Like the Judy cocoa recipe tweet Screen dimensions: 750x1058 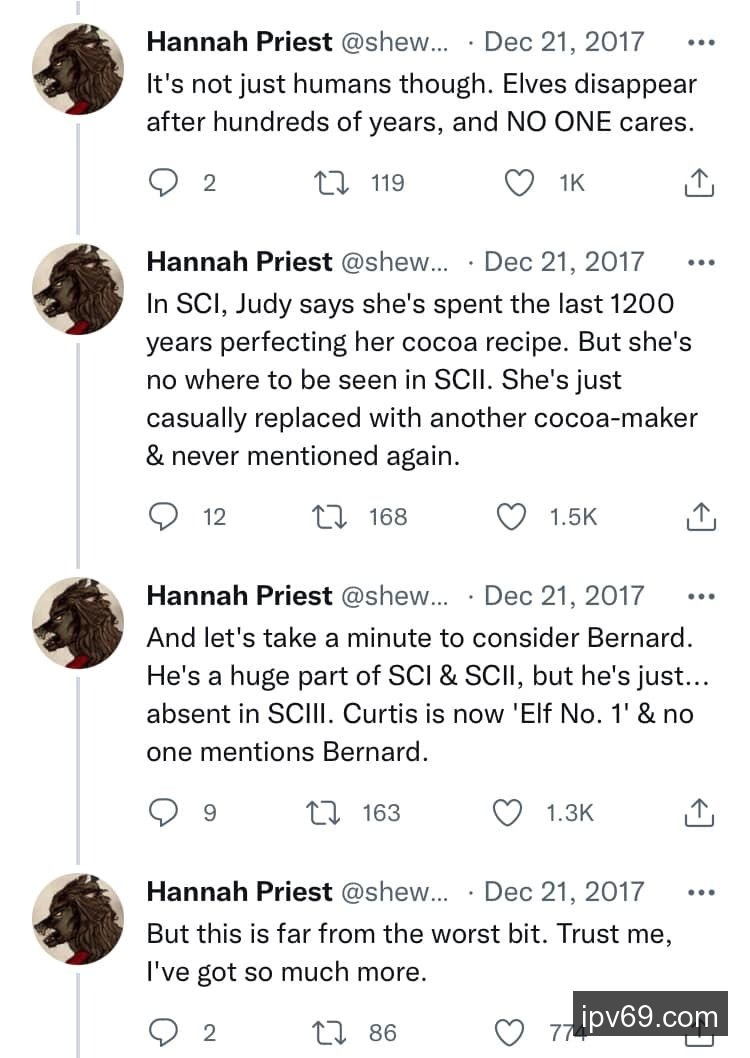click(512, 516)
